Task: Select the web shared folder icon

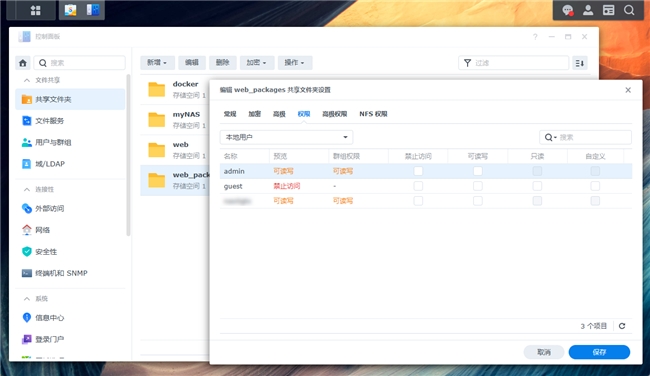Action: tap(157, 150)
